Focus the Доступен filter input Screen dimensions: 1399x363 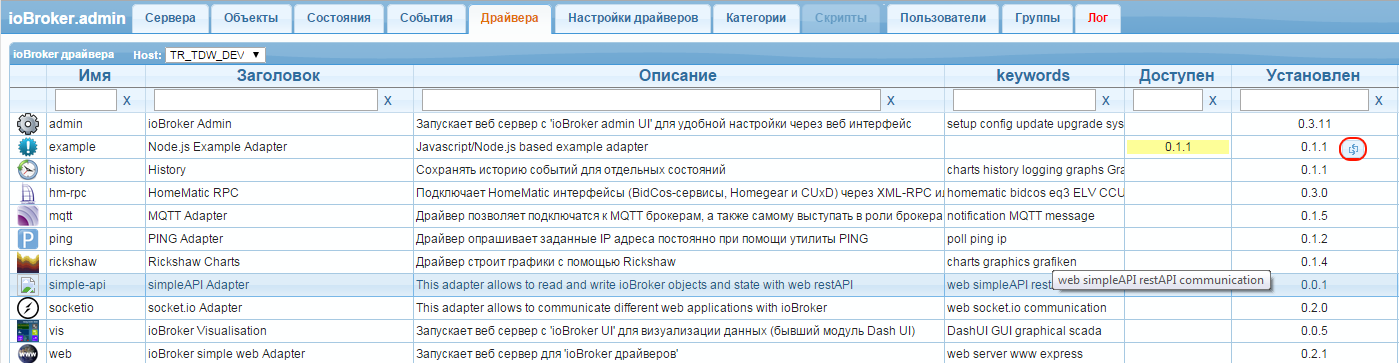(x=1168, y=100)
